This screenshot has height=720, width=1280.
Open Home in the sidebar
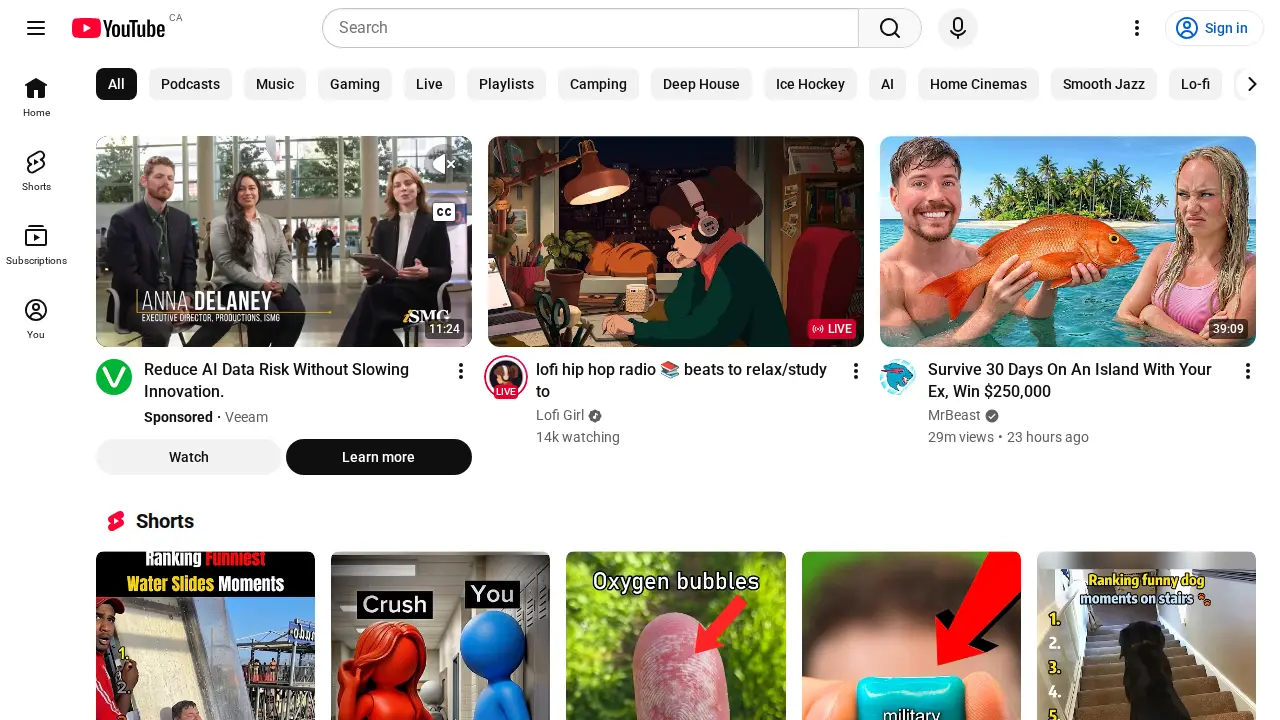(36, 97)
